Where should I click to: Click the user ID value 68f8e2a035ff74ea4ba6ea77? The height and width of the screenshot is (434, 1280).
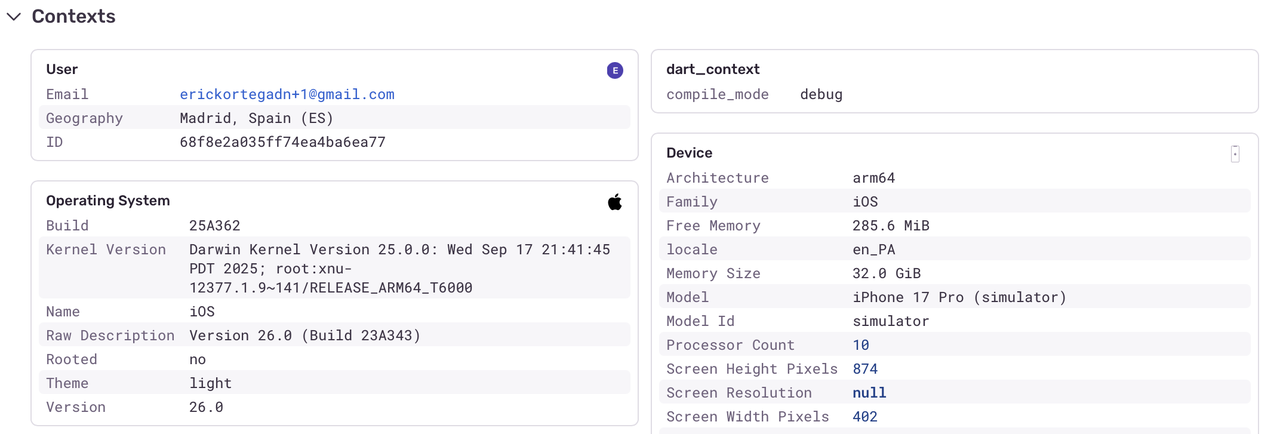click(282, 142)
